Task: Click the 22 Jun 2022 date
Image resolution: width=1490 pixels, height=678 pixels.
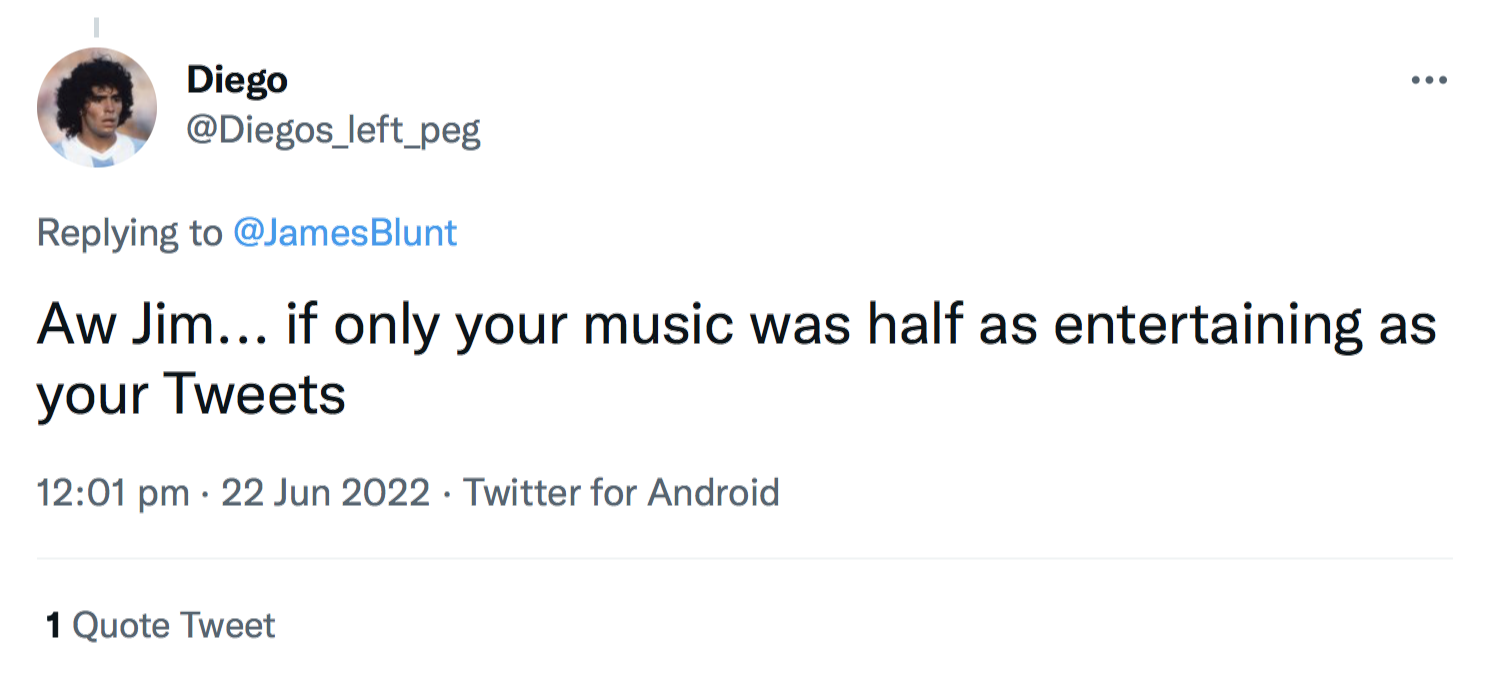Action: click(x=325, y=493)
